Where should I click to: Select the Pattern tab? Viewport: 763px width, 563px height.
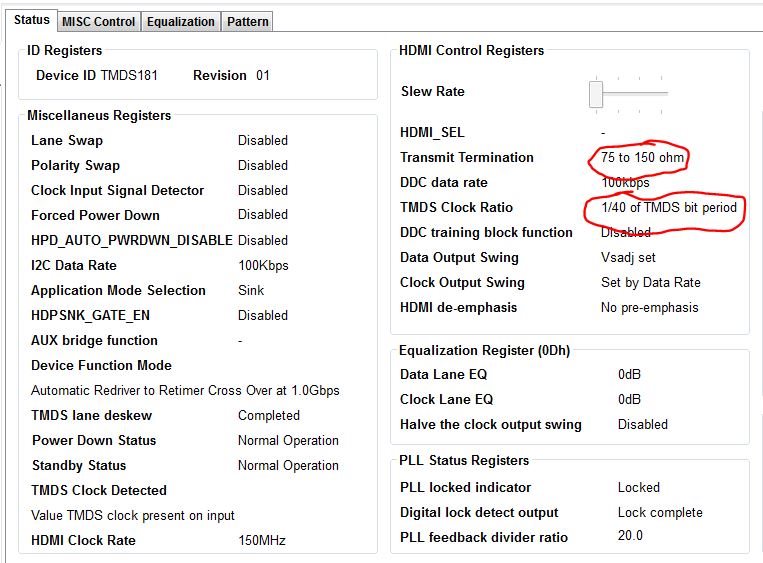[x=248, y=22]
